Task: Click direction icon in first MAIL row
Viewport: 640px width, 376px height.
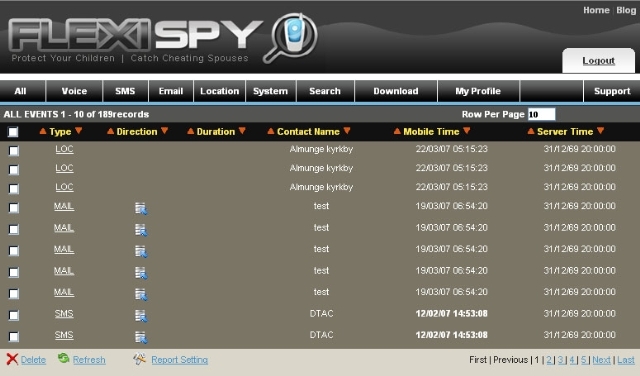Action: tap(141, 208)
